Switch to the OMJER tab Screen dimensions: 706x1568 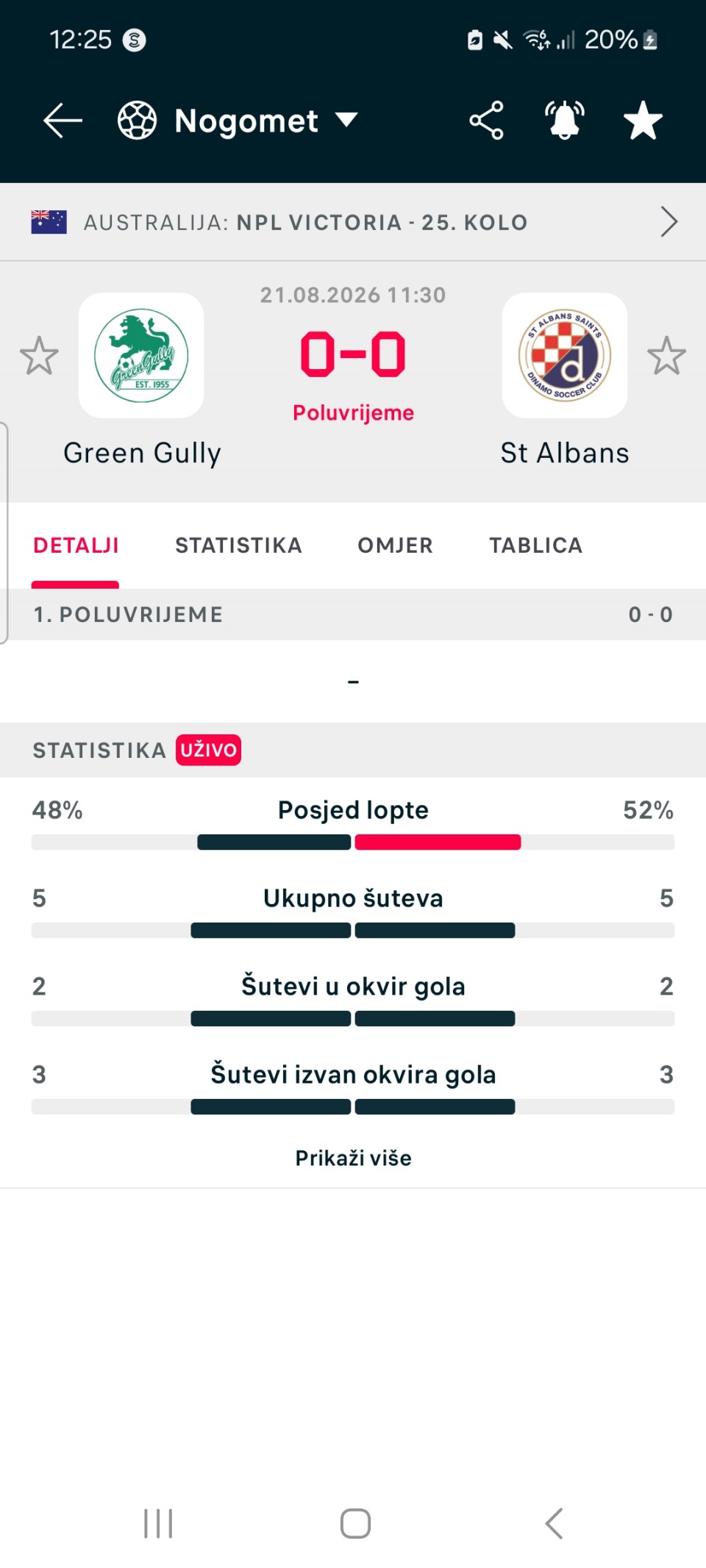396,545
